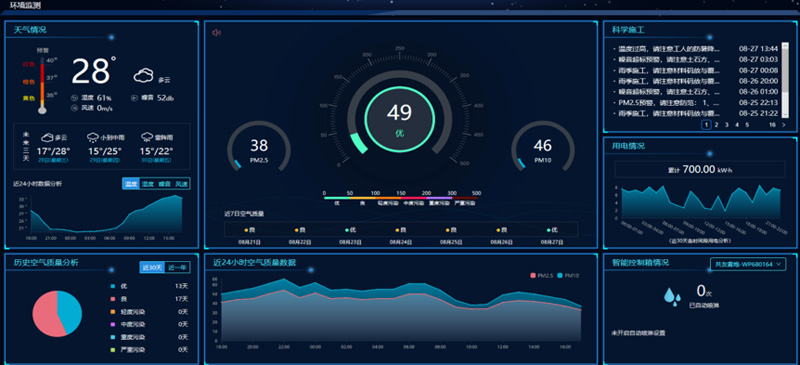This screenshot has width=800, height=365.
Task: Switch history analysis to the 近一年 tab
Action: [177, 267]
